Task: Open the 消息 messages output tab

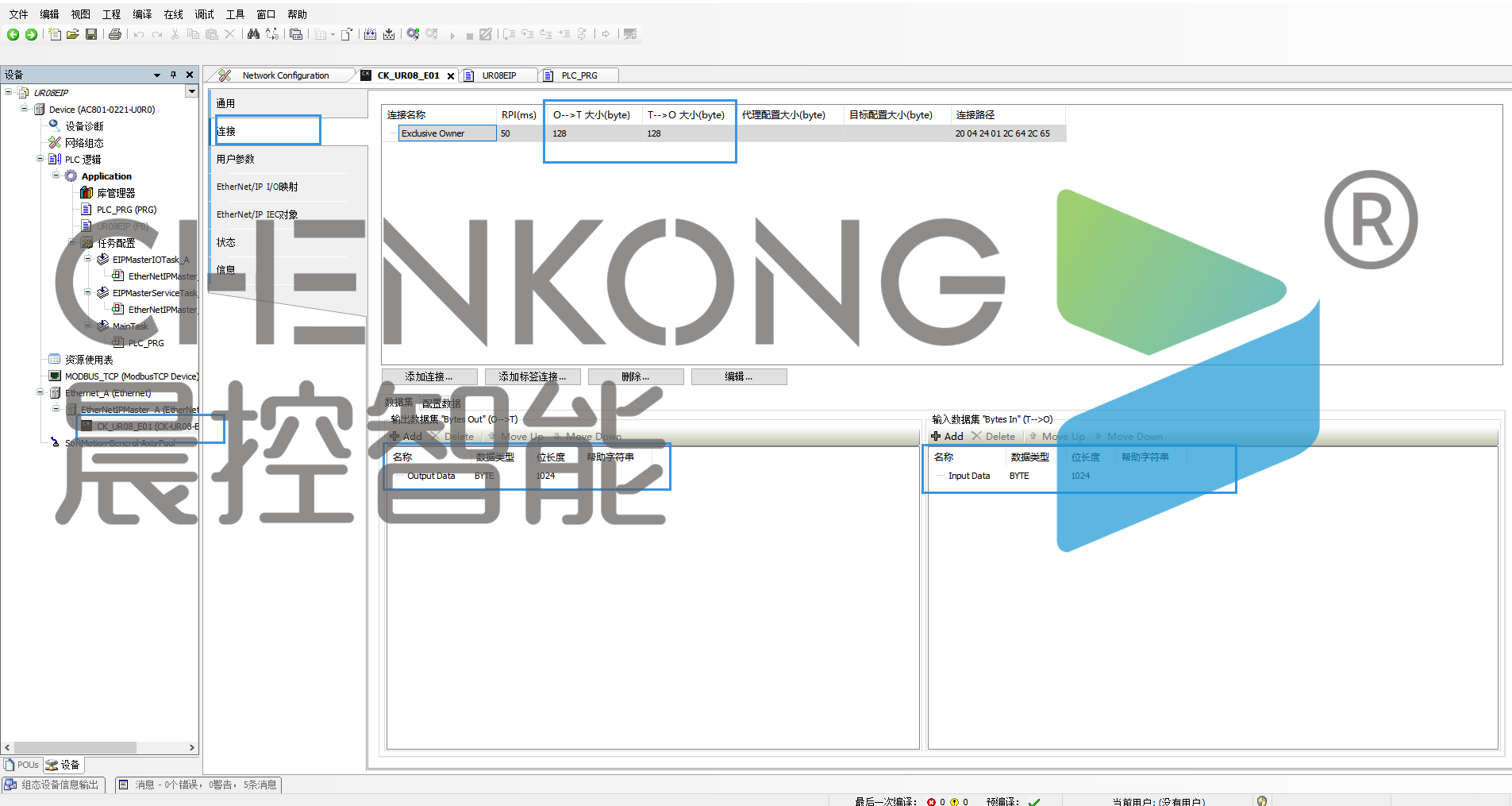Action: coord(198,785)
